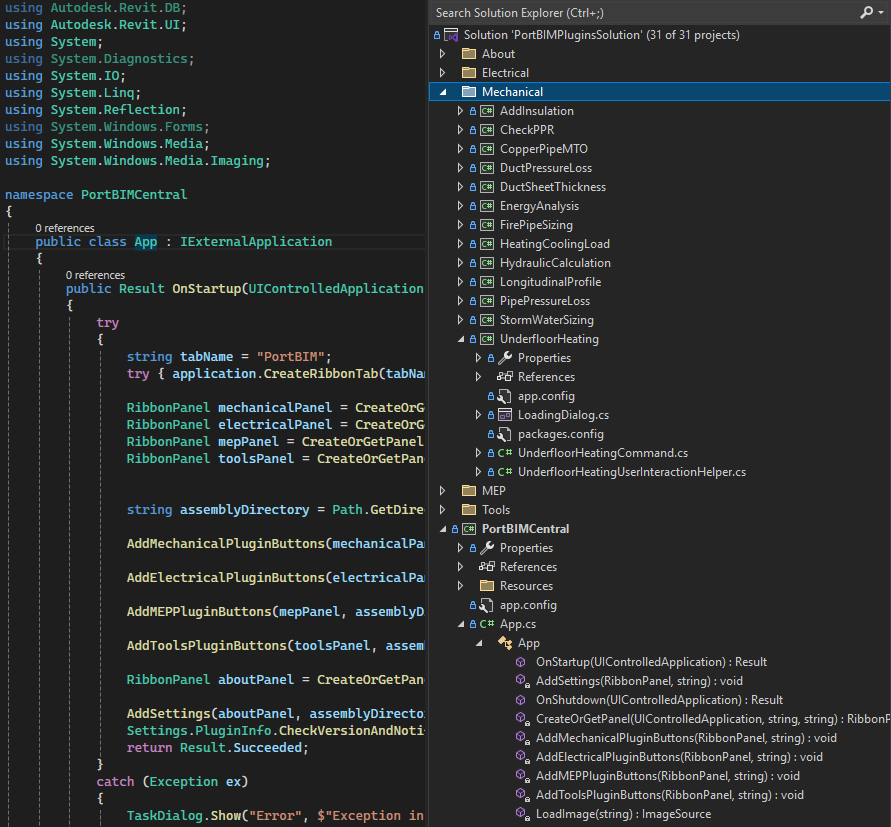Open the search options dropdown arrow
891x827 pixels.
[881, 13]
